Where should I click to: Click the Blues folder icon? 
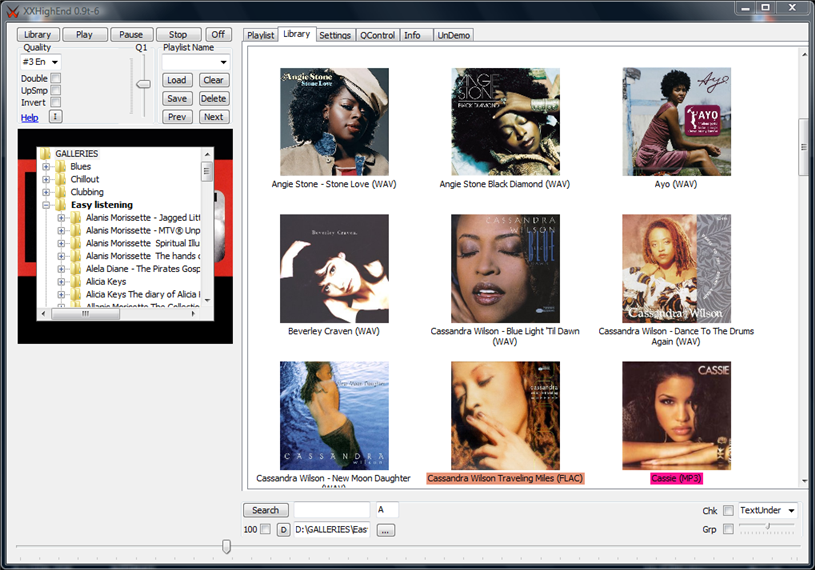pyautogui.click(x=61, y=166)
